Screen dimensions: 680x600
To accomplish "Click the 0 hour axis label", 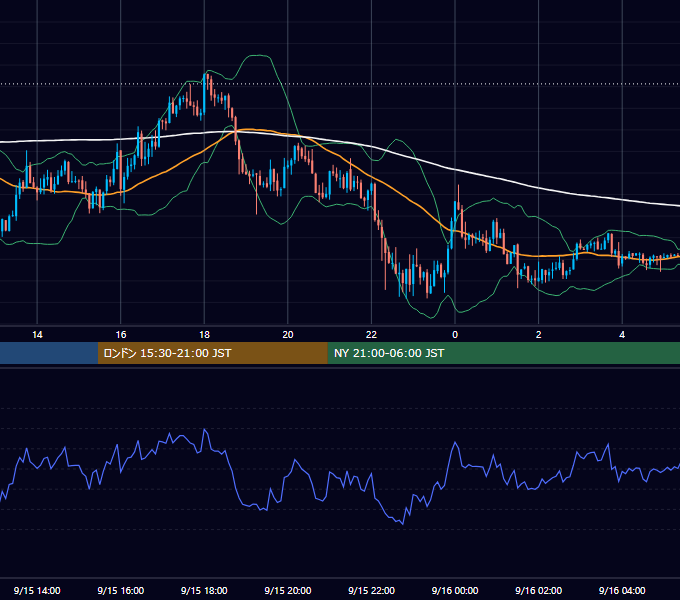I will (x=455, y=335).
